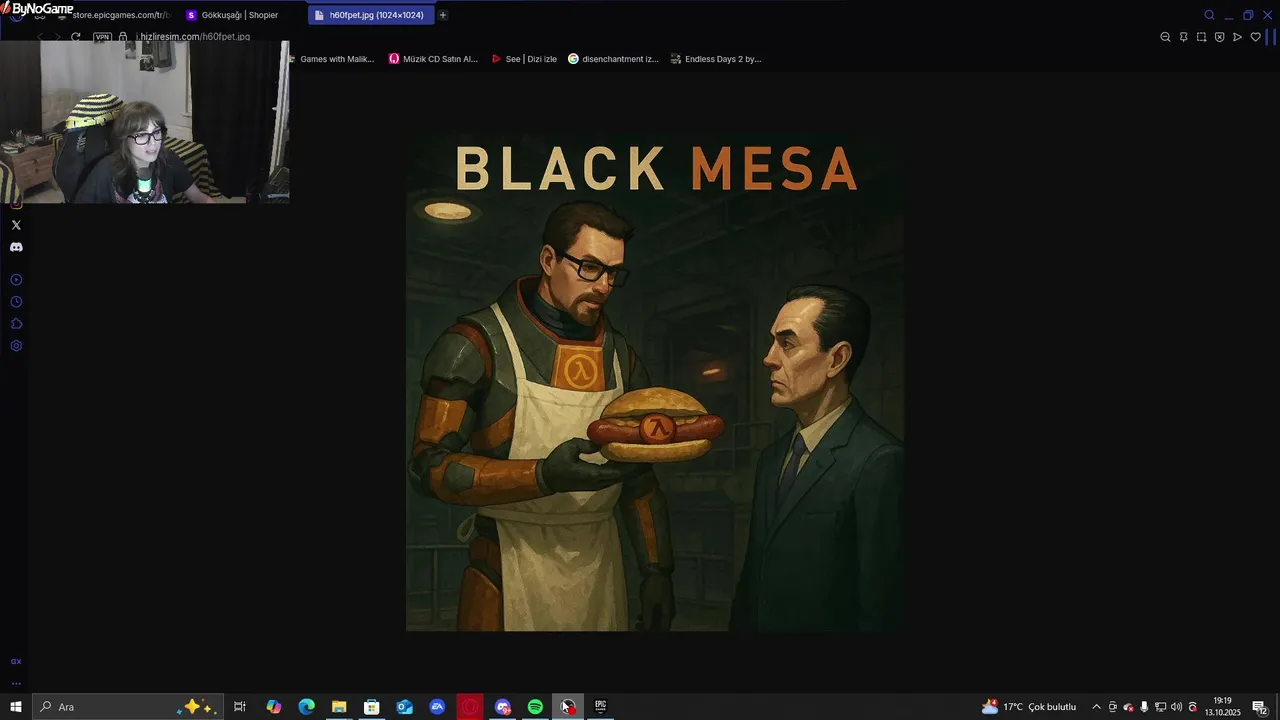Click the snapshot capture icon
Screen dimensions: 1280x720
point(1201,37)
